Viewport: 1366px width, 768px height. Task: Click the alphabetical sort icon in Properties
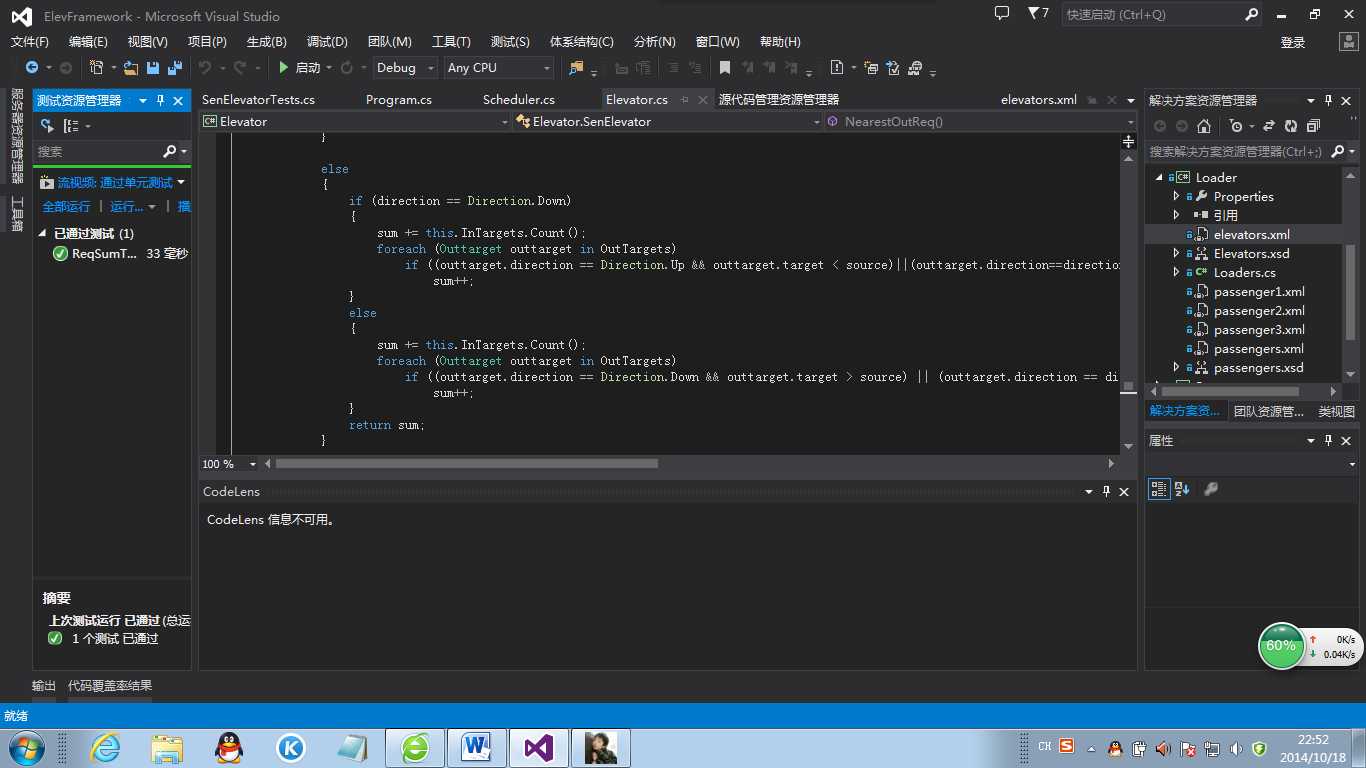point(1182,489)
